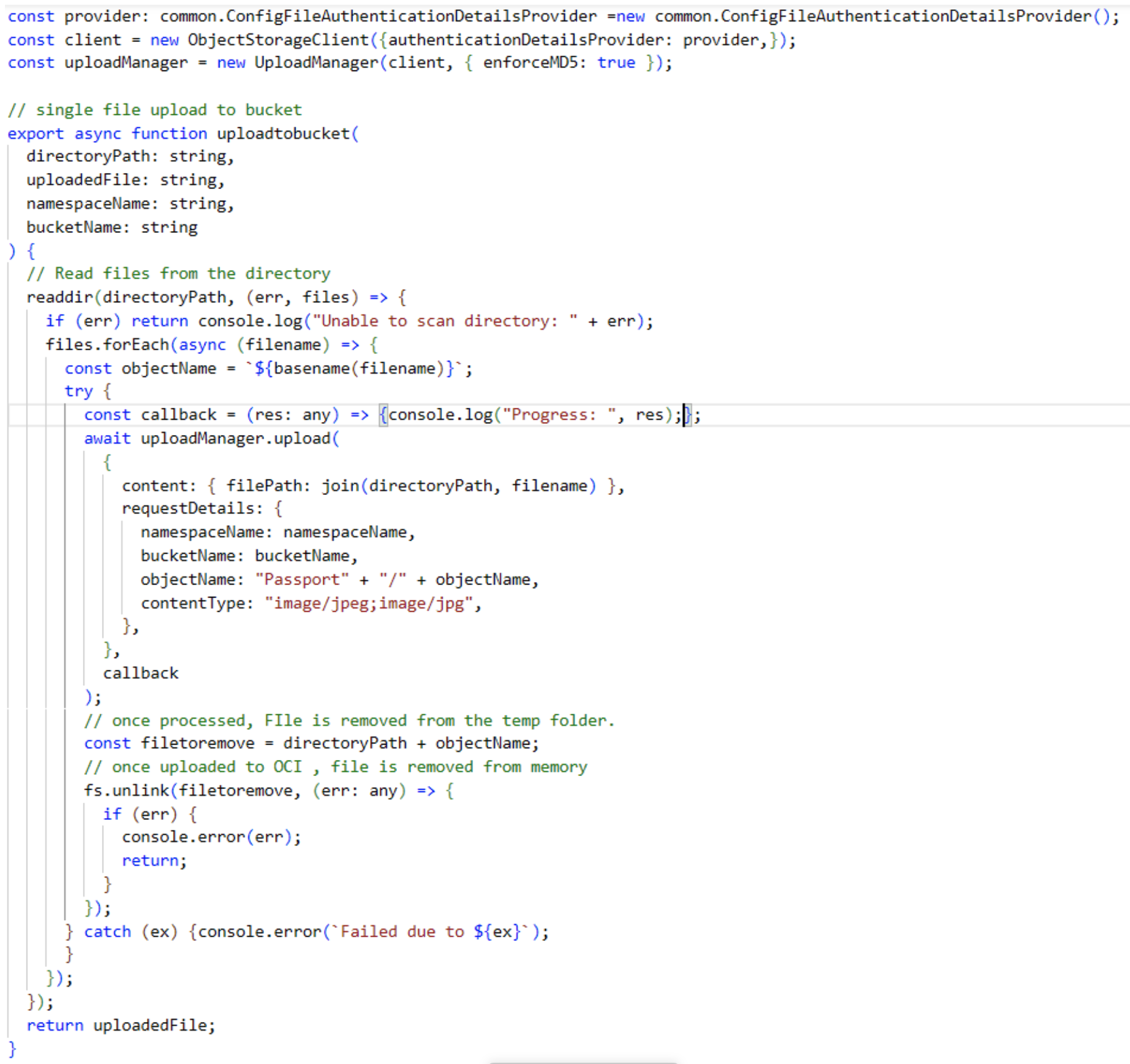The height and width of the screenshot is (1064, 1130).
Task: Click the comment about single file upload
Action: (x=153, y=109)
